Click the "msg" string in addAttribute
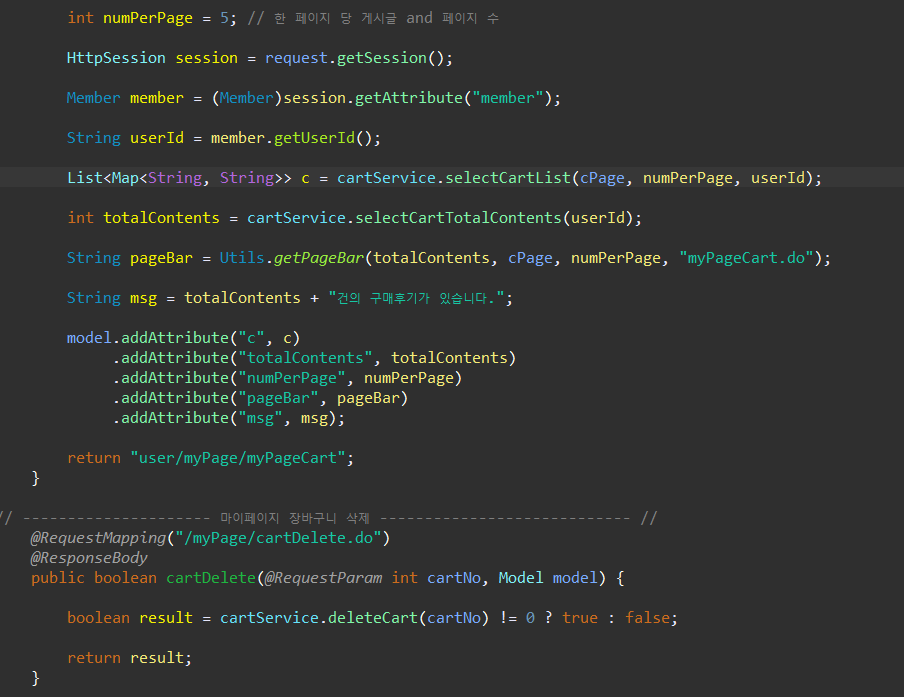This screenshot has height=697, width=904. [x=260, y=418]
